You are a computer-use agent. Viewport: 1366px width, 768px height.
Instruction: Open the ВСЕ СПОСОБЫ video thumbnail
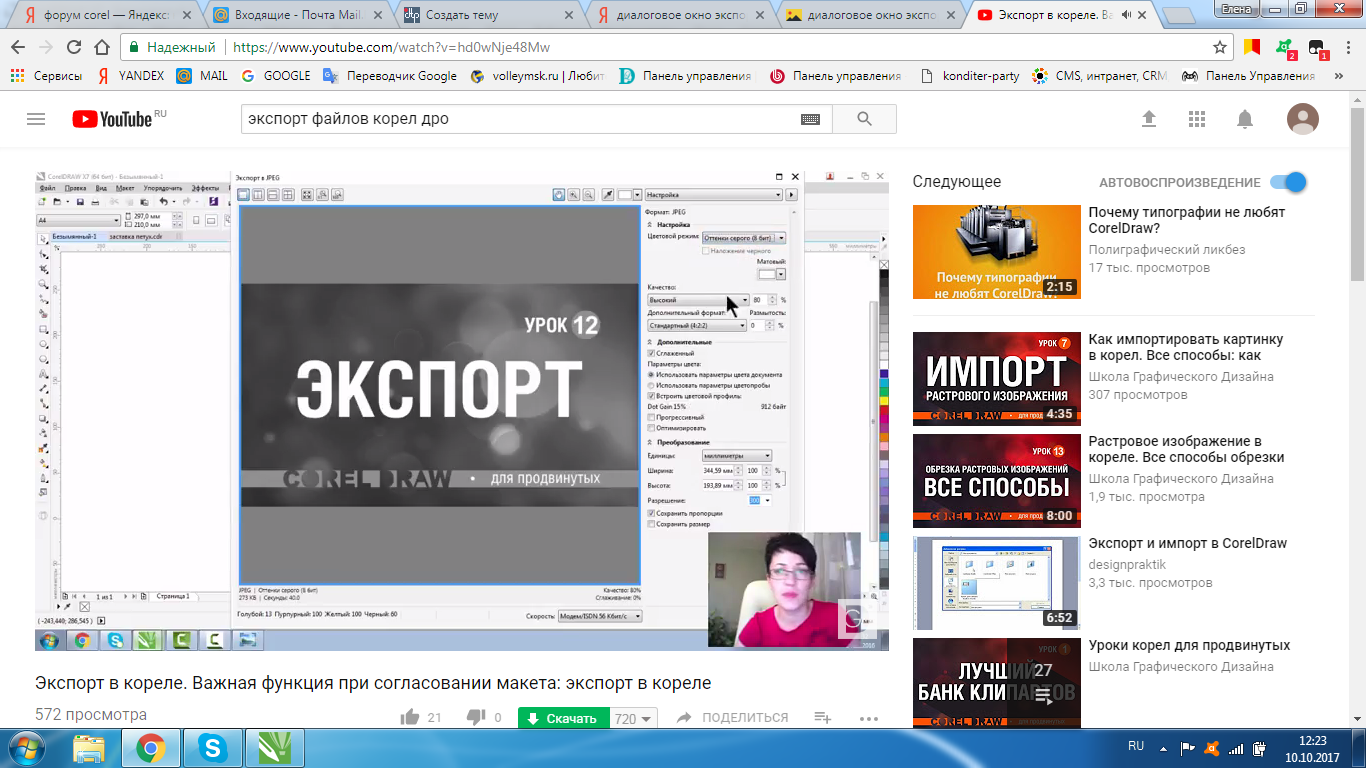coord(997,481)
